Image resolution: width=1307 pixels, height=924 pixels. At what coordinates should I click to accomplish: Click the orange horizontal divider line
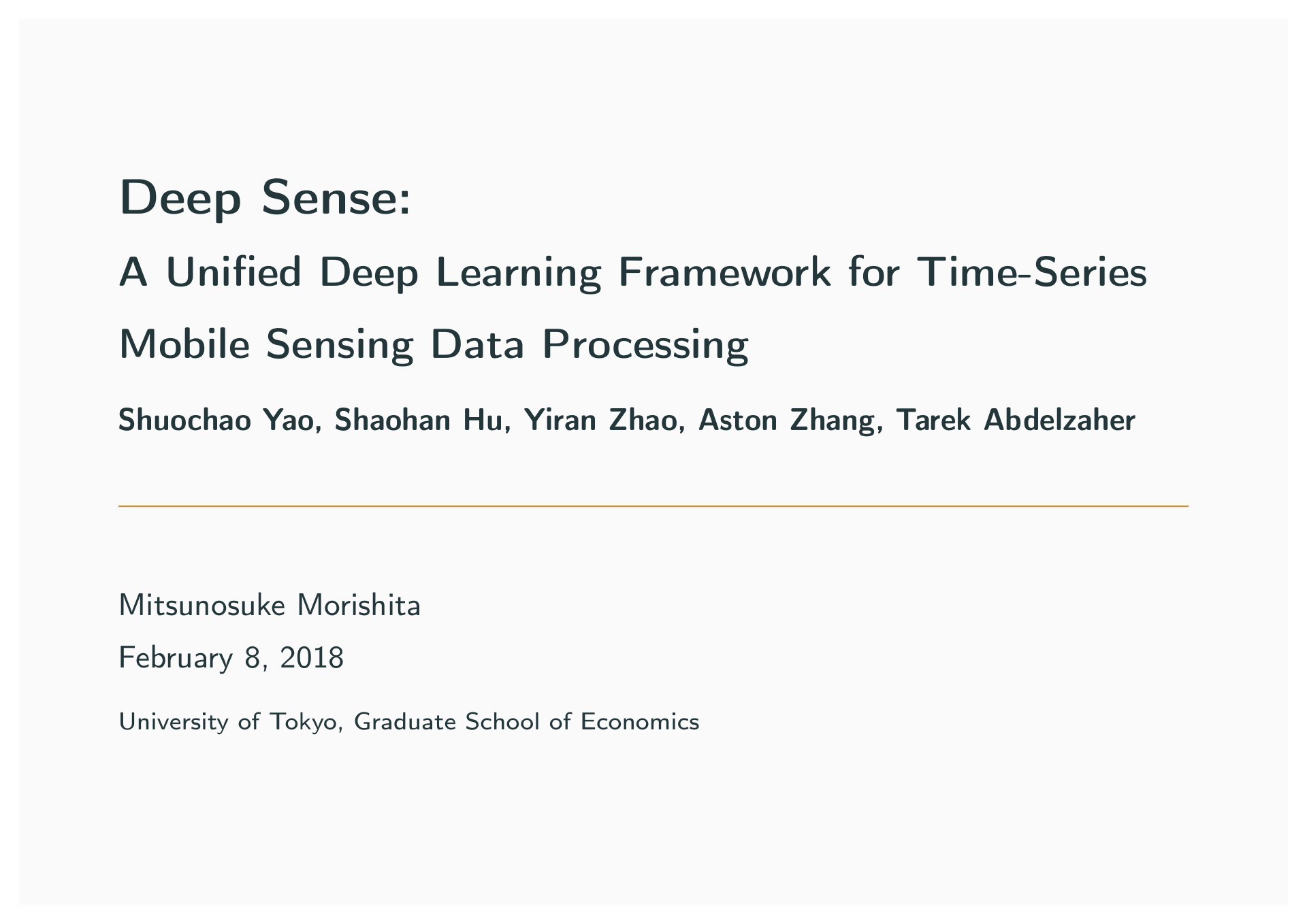(653, 506)
